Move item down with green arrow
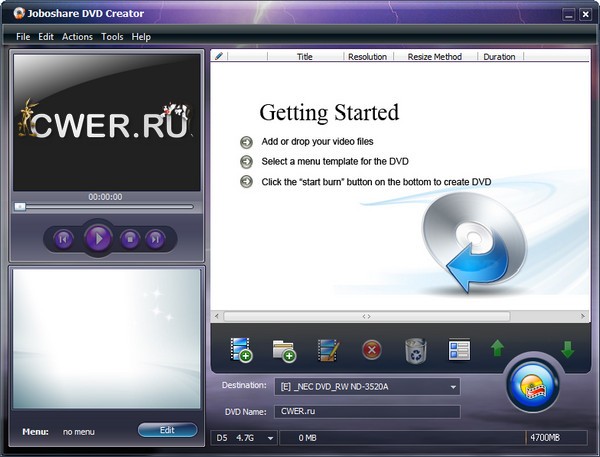This screenshot has height=457, width=600. click(x=567, y=349)
